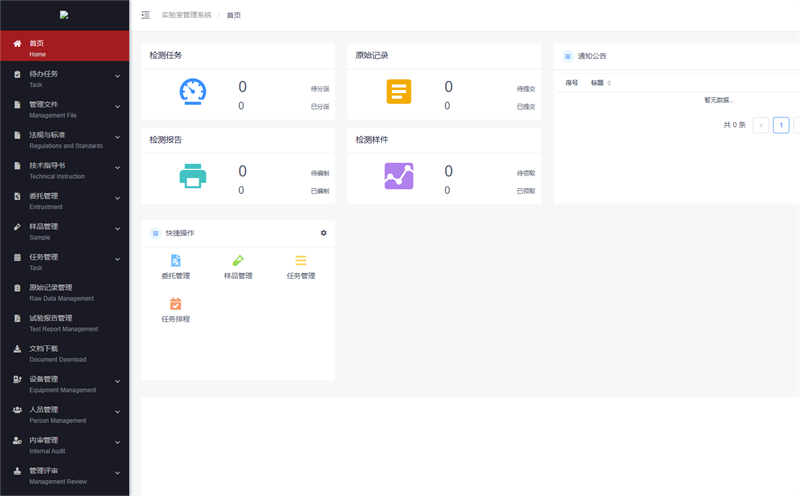Image resolution: width=800 pixels, height=496 pixels.
Task: Sort notices by the 标题 column header
Action: click(x=600, y=83)
